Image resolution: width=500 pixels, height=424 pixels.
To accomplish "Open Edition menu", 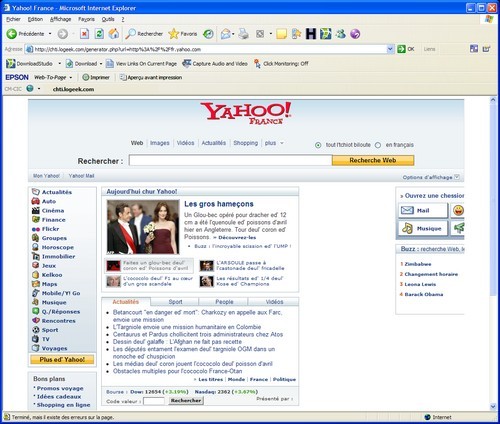I will 35,19.
